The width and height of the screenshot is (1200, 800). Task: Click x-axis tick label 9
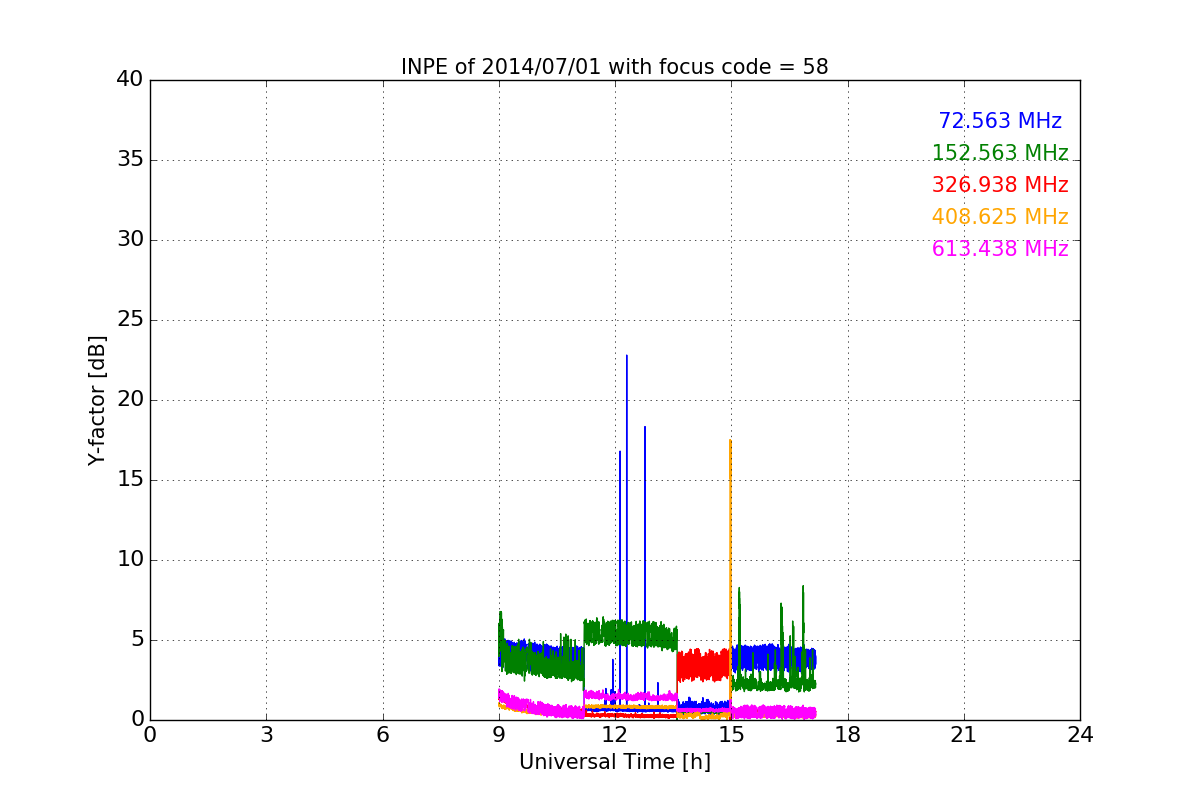tap(499, 735)
